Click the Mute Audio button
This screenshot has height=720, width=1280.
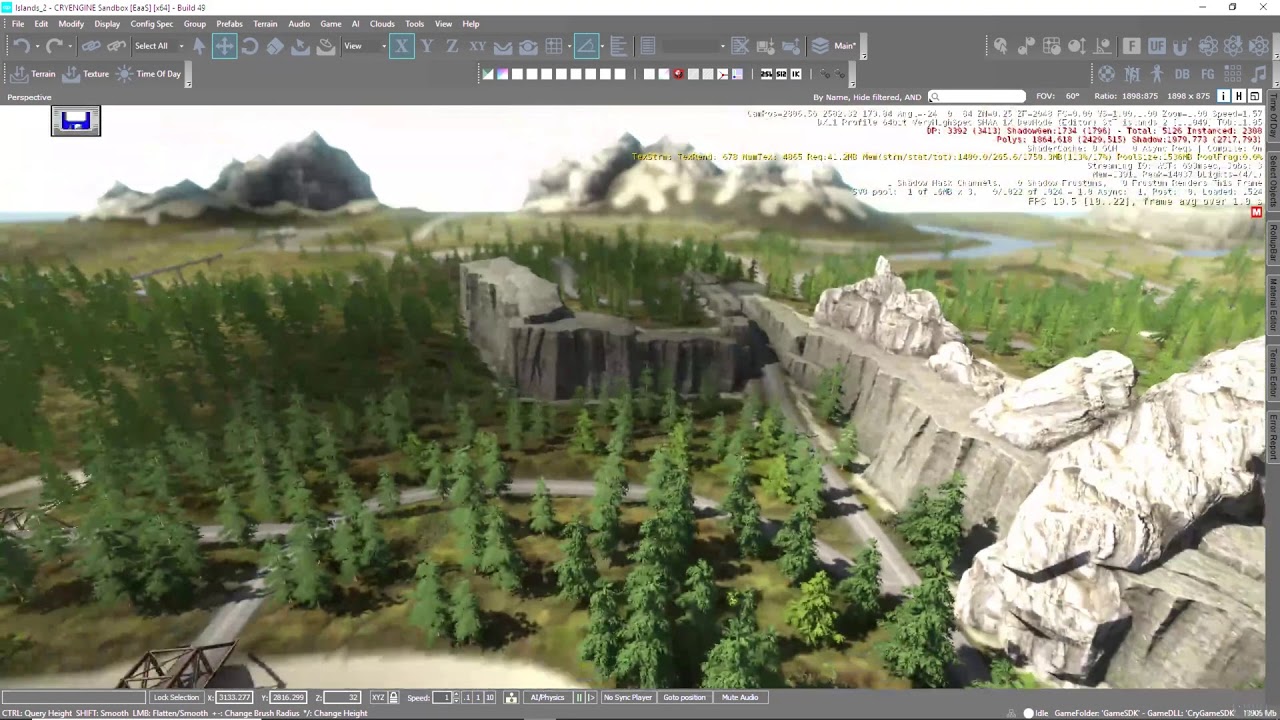point(740,697)
